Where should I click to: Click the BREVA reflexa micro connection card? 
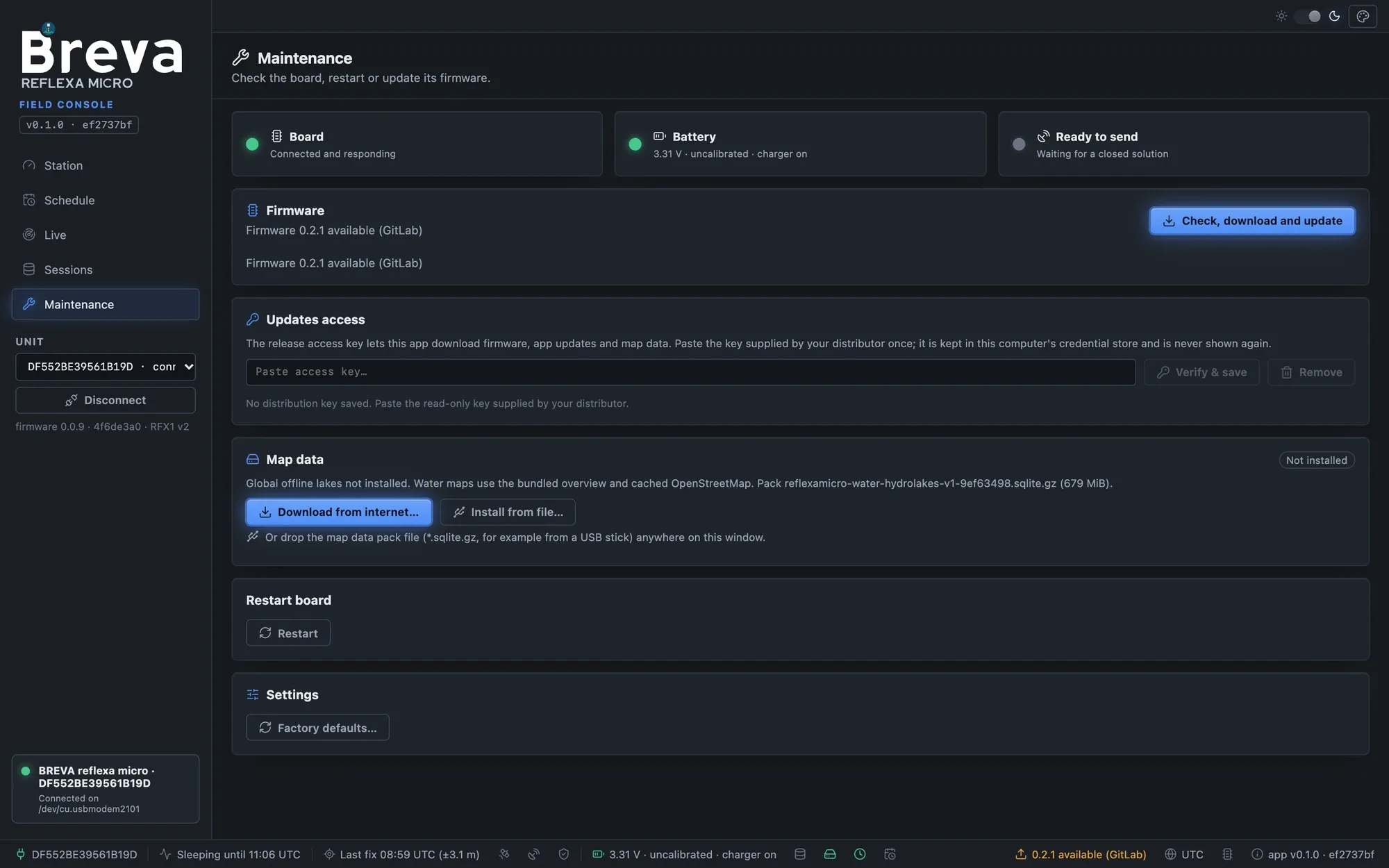click(x=106, y=789)
